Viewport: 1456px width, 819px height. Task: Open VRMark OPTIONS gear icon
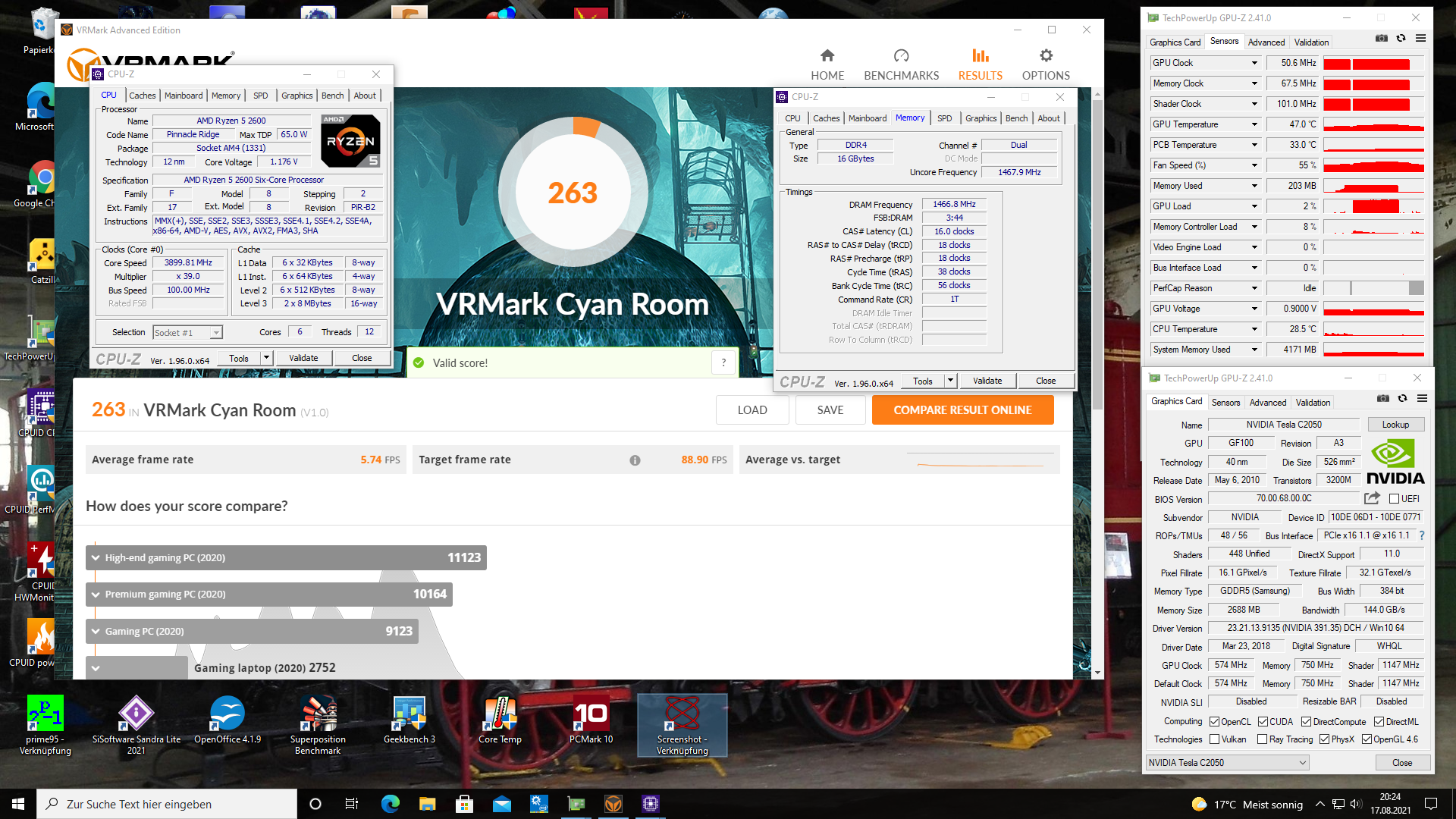pyautogui.click(x=1046, y=55)
